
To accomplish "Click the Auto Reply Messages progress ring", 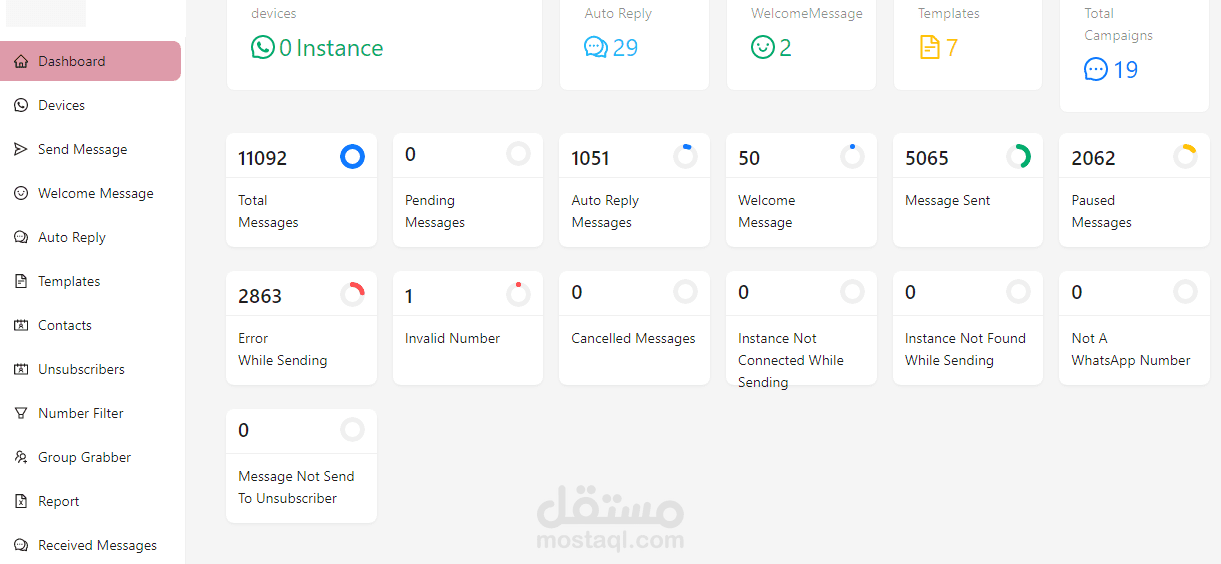I will tap(685, 156).
